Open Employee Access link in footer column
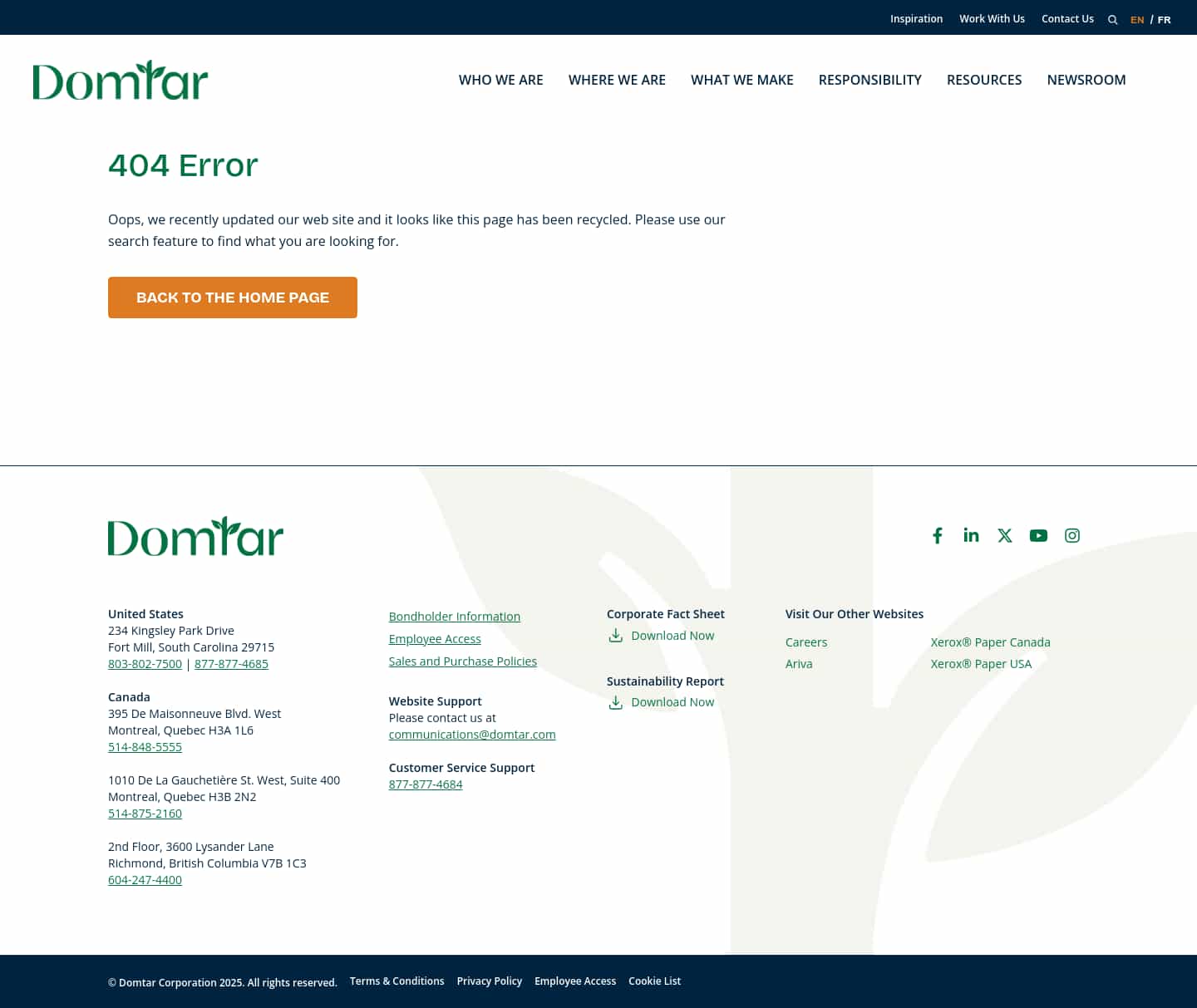The width and height of the screenshot is (1197, 1008). (435, 639)
